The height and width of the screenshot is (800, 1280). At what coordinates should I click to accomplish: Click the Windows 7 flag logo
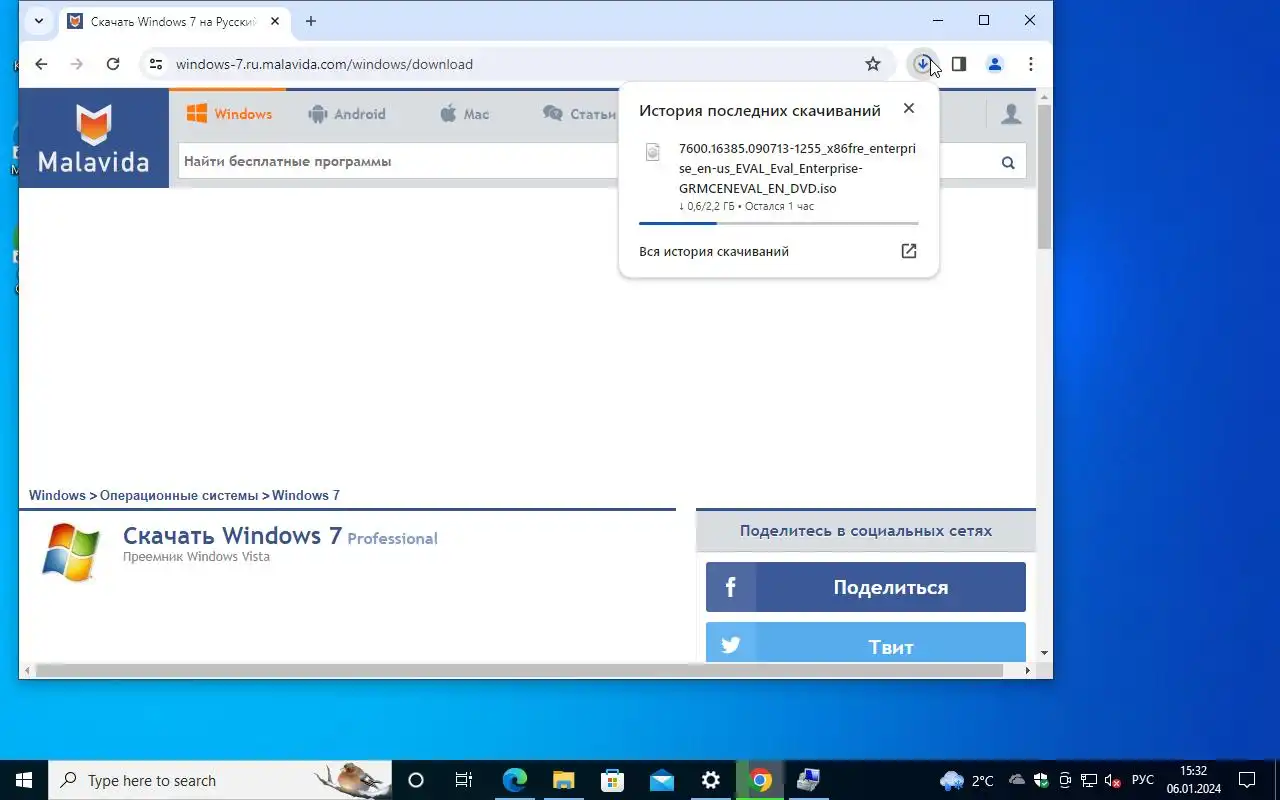click(x=71, y=552)
